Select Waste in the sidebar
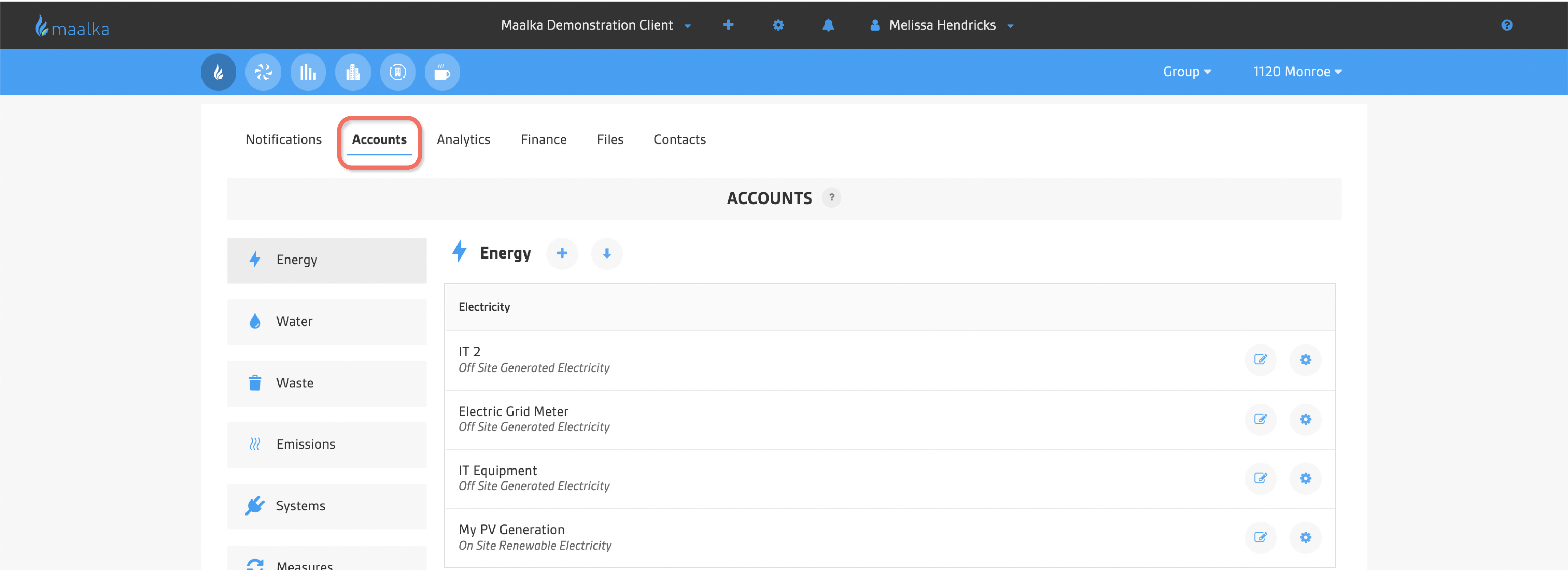1568x570 pixels. coord(327,383)
